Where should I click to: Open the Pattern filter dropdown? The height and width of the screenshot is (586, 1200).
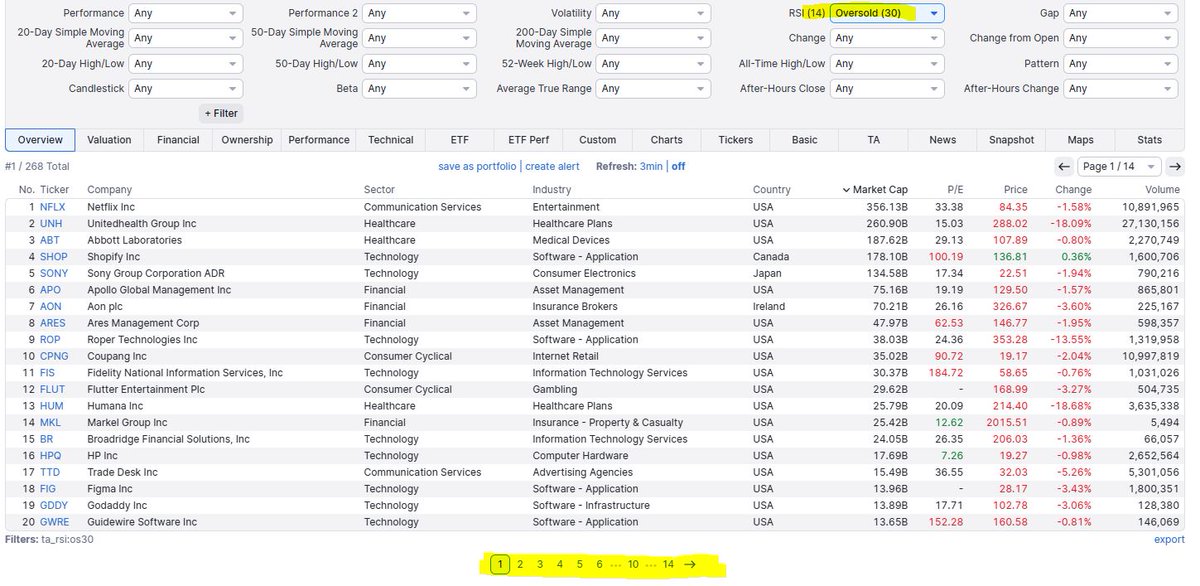pos(1121,63)
